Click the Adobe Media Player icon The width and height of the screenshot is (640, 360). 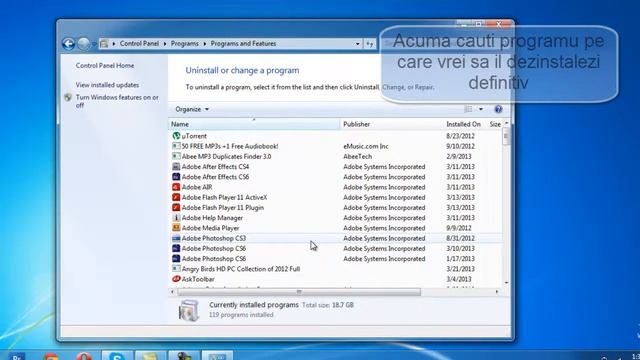pos(176,228)
